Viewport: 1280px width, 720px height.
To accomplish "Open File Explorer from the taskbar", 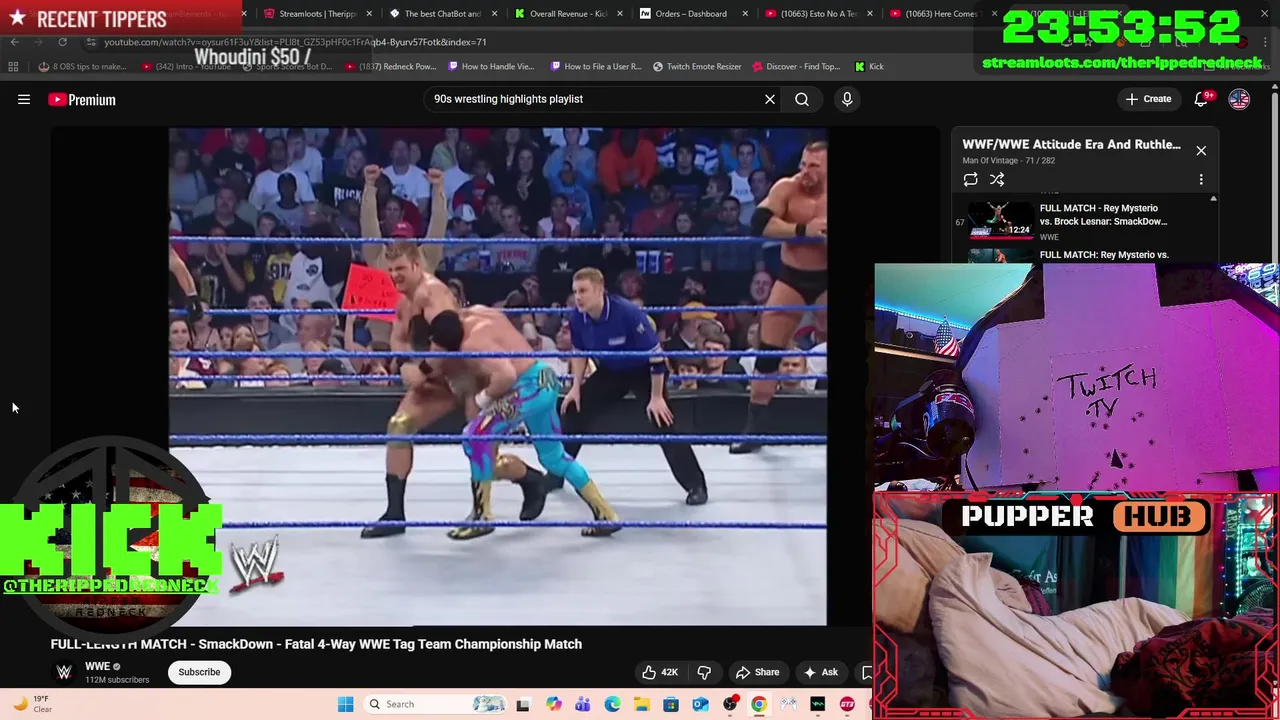I will 641,704.
